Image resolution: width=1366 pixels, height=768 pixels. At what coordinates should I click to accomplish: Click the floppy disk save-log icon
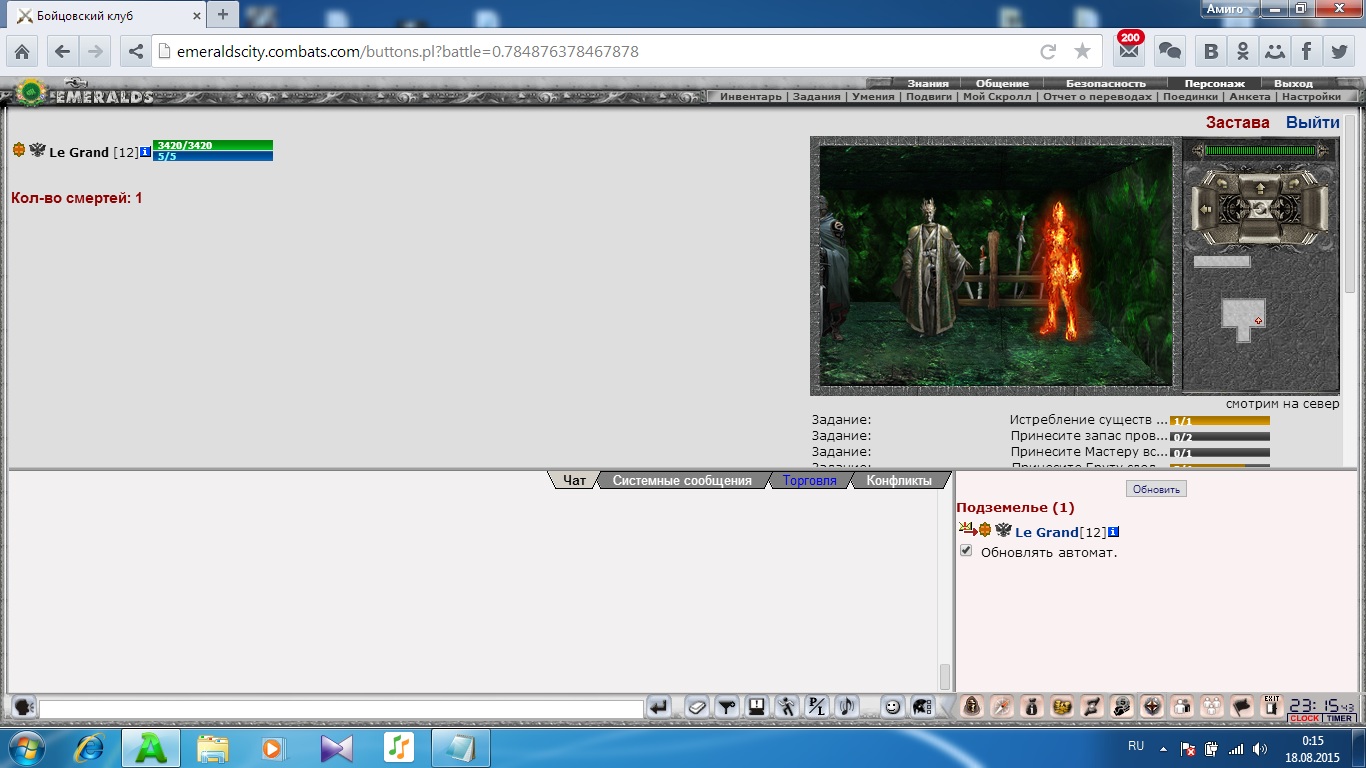pos(756,706)
